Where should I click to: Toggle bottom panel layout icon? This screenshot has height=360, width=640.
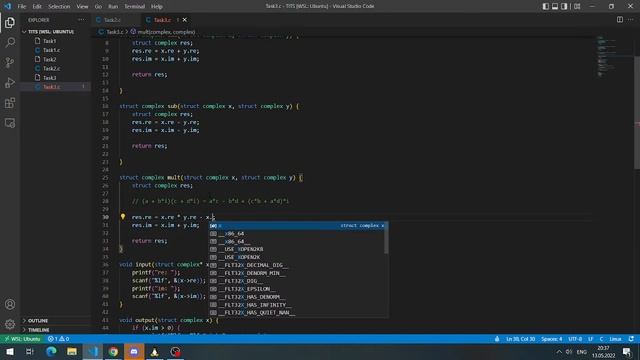click(555, 6)
